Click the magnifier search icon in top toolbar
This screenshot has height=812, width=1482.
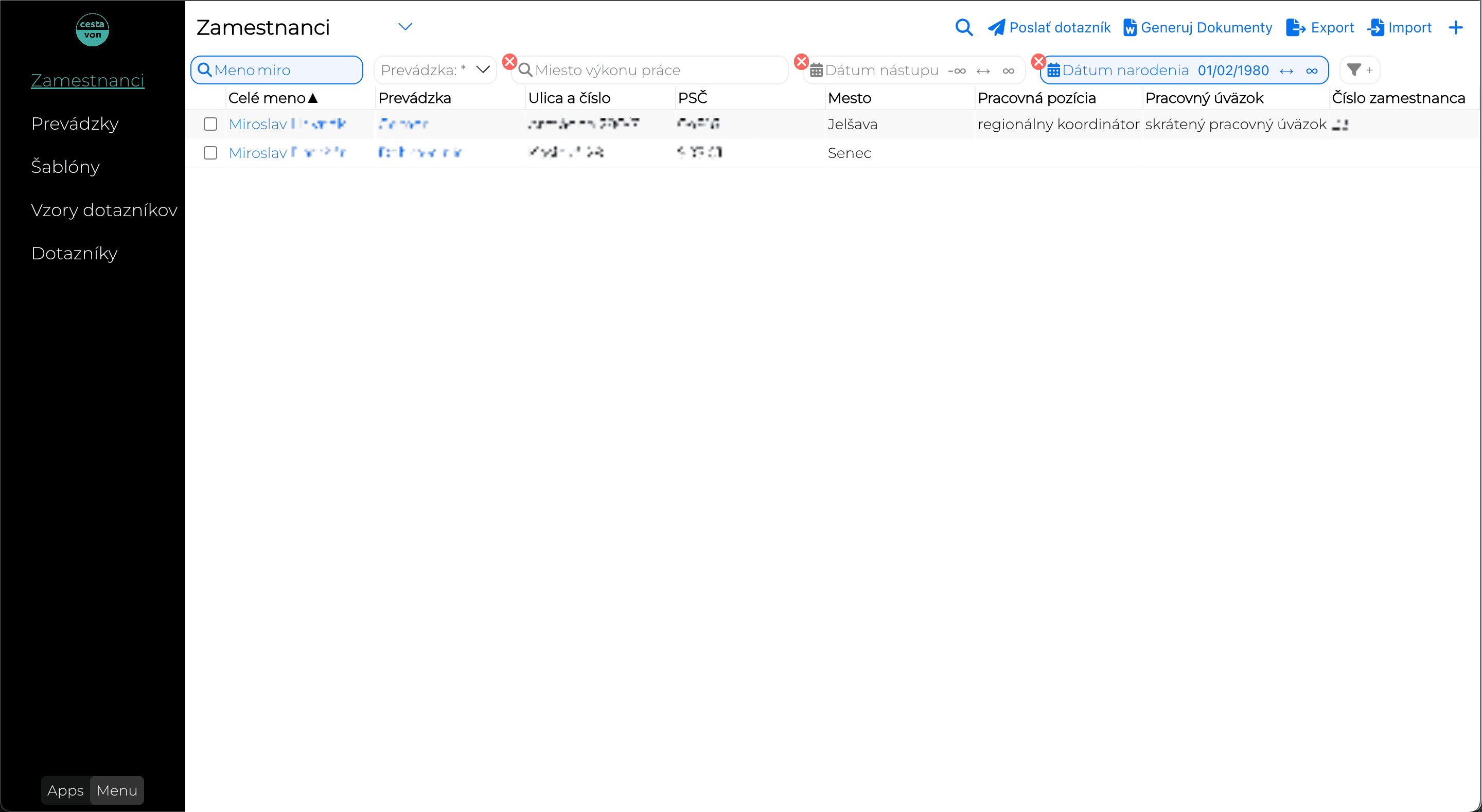pos(964,27)
